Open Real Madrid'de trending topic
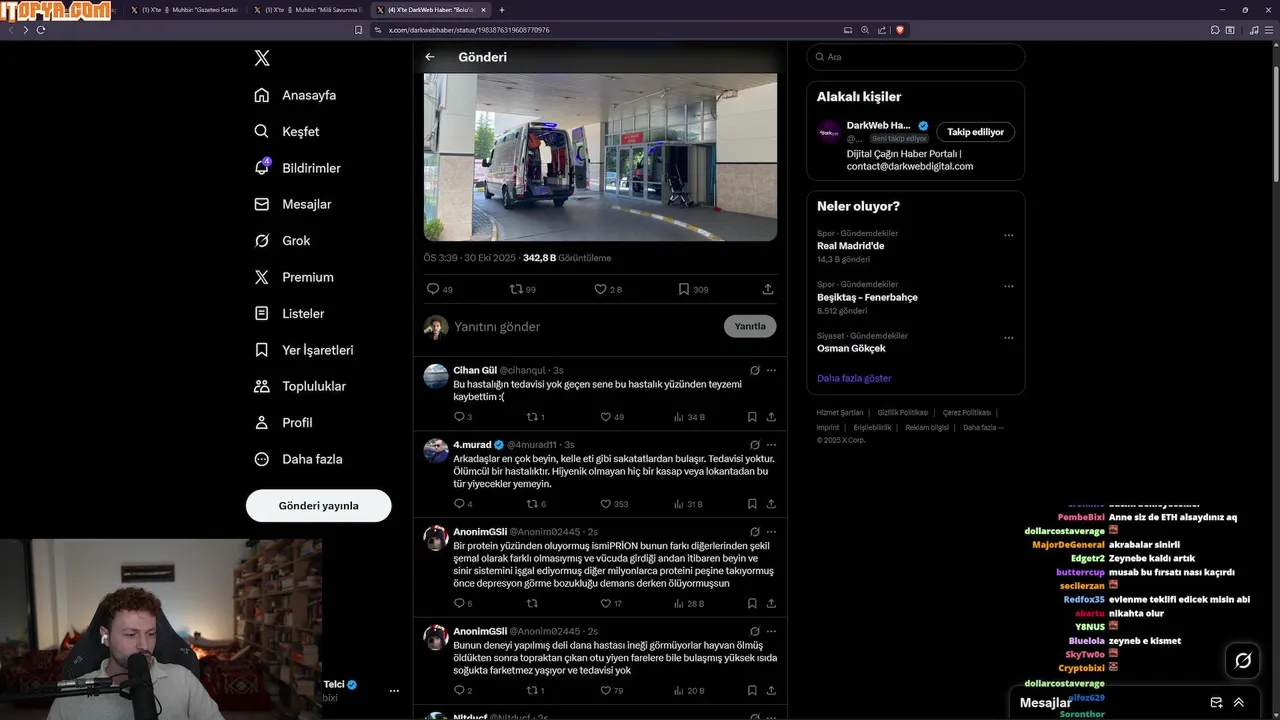This screenshot has width=1280, height=720. [850, 246]
